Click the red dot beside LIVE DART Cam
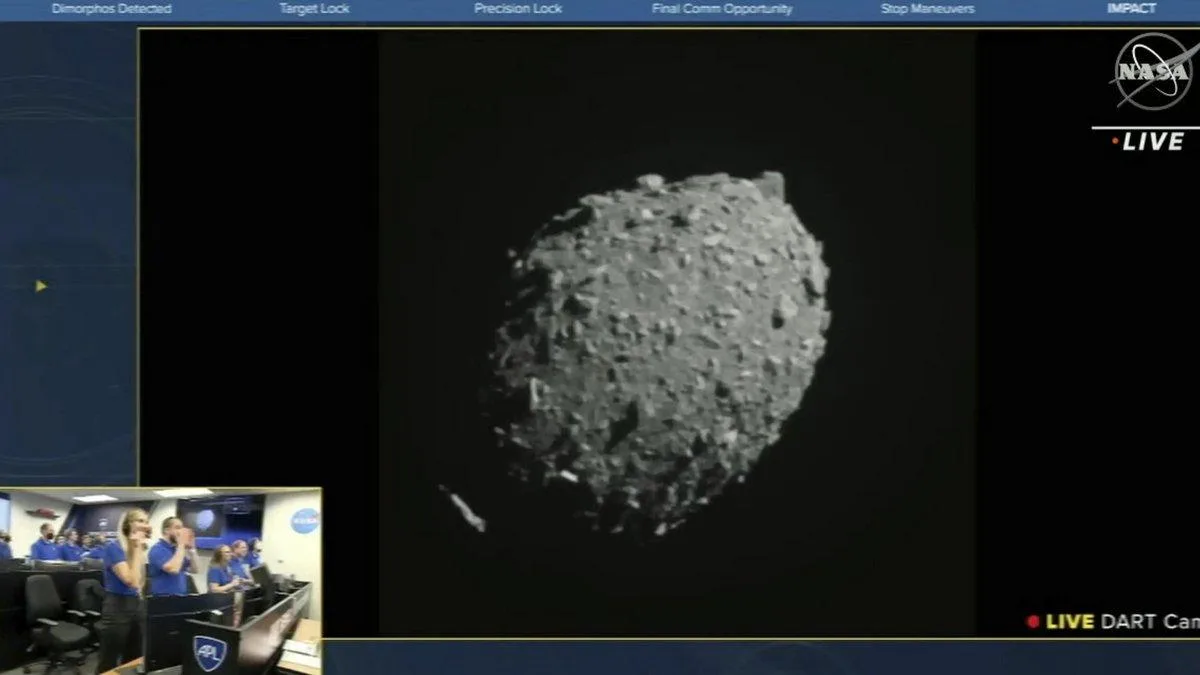 [1033, 622]
